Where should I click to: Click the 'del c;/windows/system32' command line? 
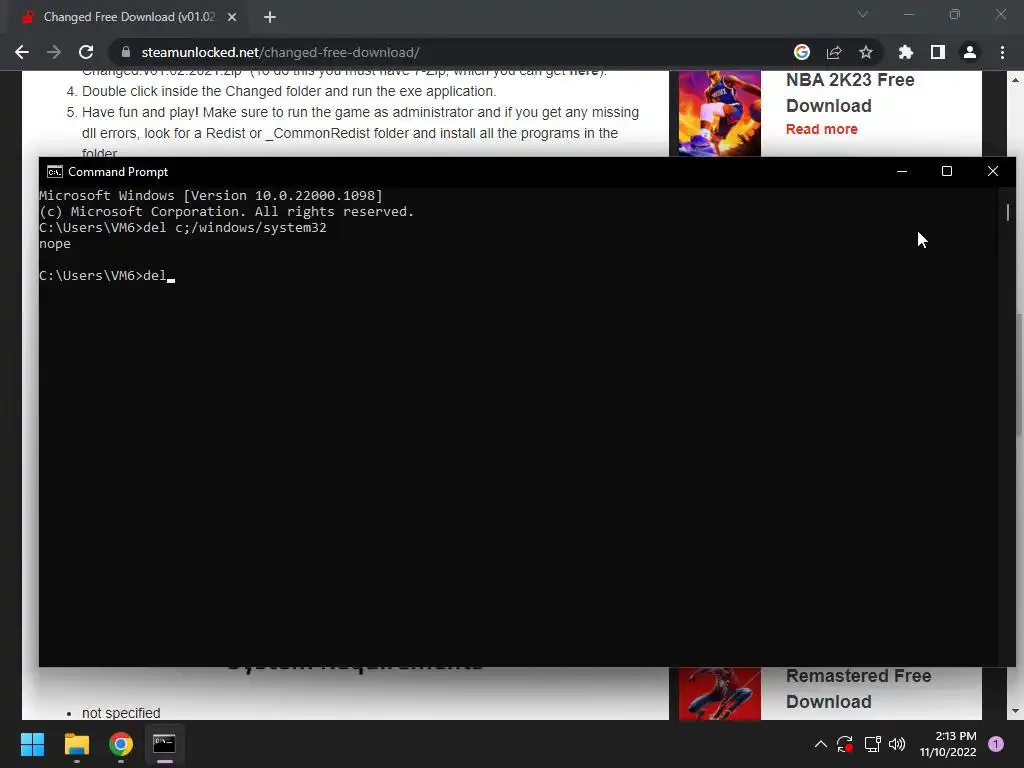(x=183, y=227)
